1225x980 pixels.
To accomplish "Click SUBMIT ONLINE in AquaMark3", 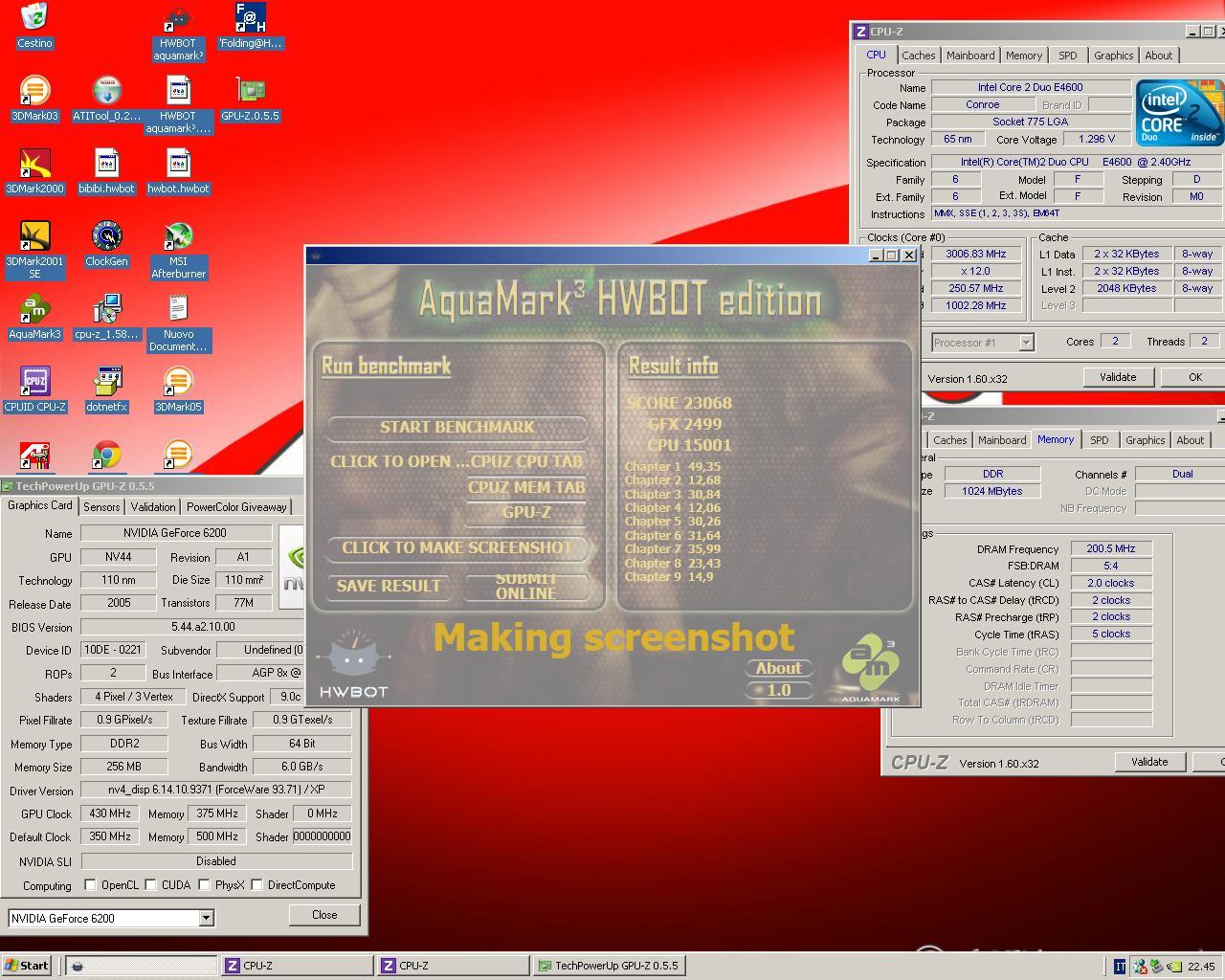I will [x=525, y=586].
